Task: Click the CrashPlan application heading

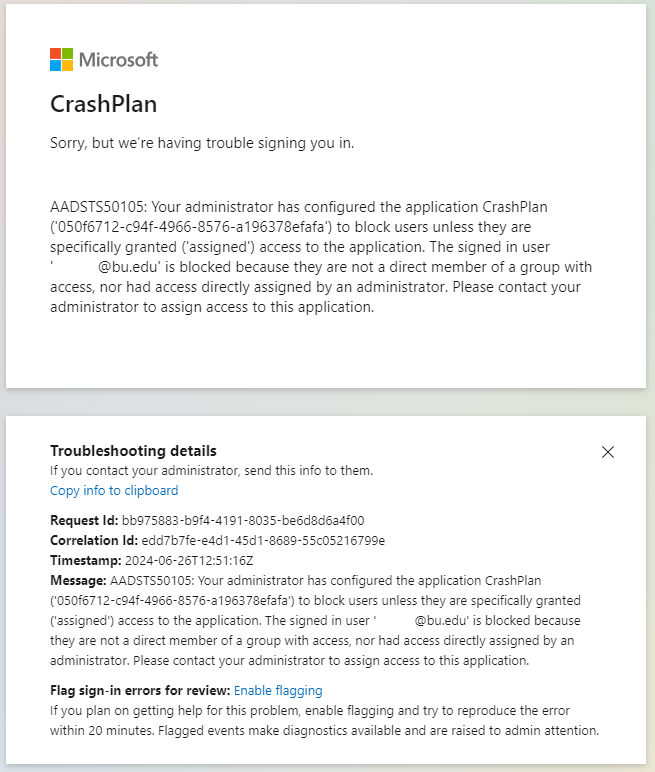Action: [x=103, y=104]
